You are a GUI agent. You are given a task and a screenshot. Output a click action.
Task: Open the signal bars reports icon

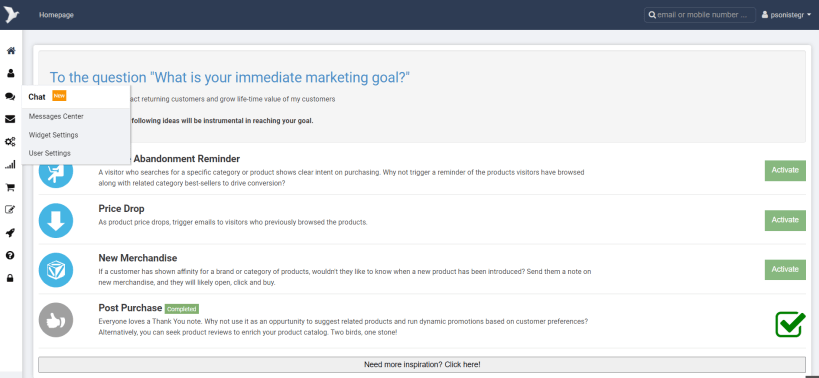(x=10, y=164)
